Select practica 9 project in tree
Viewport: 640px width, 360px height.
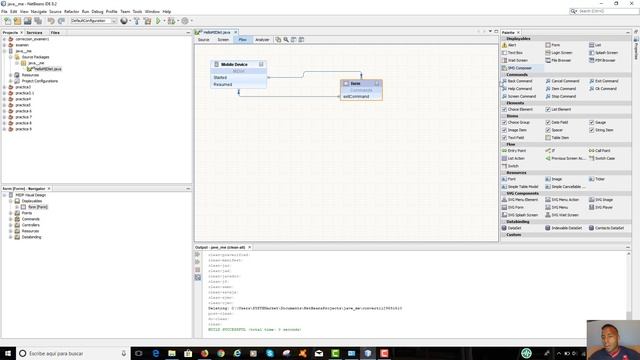click(23, 129)
